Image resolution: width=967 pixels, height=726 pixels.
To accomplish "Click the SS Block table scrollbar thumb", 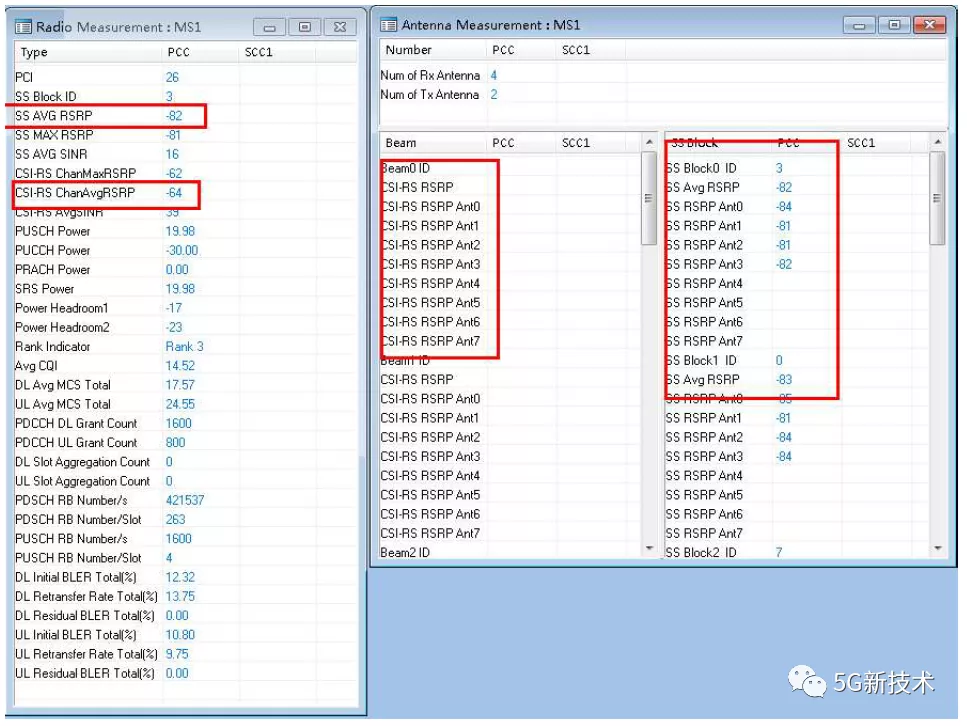I will click(937, 198).
